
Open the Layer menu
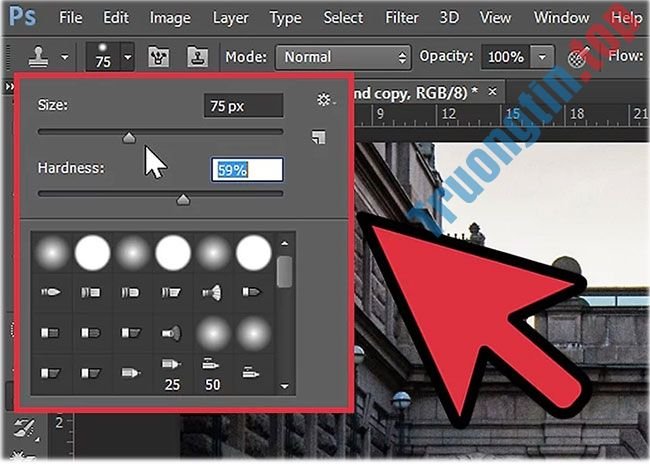point(230,18)
